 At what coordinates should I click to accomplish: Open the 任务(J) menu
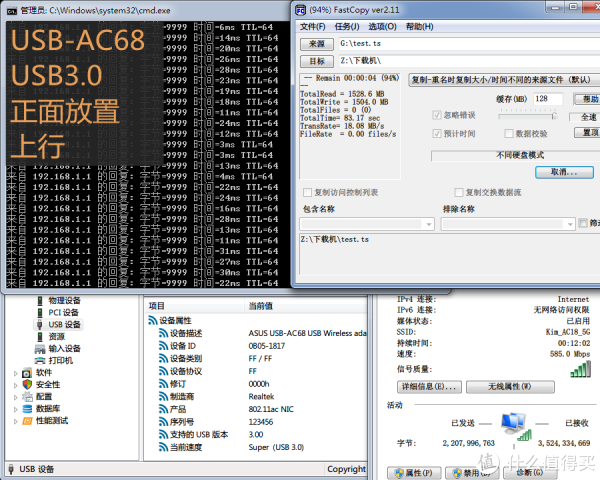pos(347,27)
